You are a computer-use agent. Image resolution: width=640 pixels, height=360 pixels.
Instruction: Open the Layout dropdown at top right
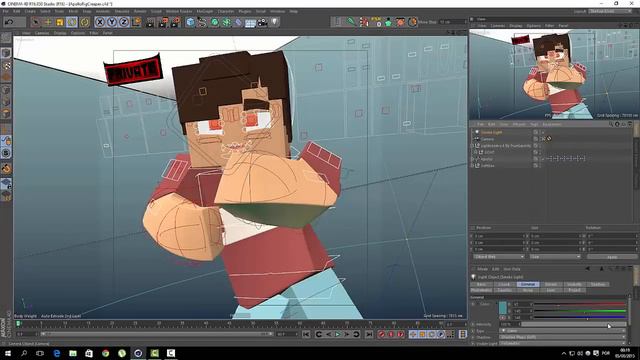(x=610, y=11)
